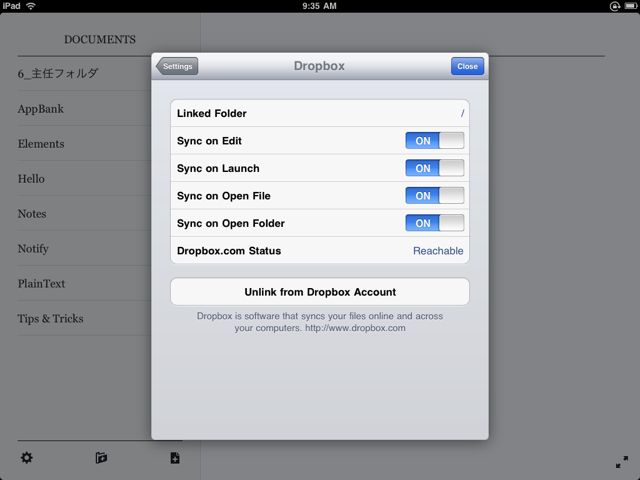Tap the Wi-Fi status icon
This screenshot has width=640, height=480.
click(31, 6)
